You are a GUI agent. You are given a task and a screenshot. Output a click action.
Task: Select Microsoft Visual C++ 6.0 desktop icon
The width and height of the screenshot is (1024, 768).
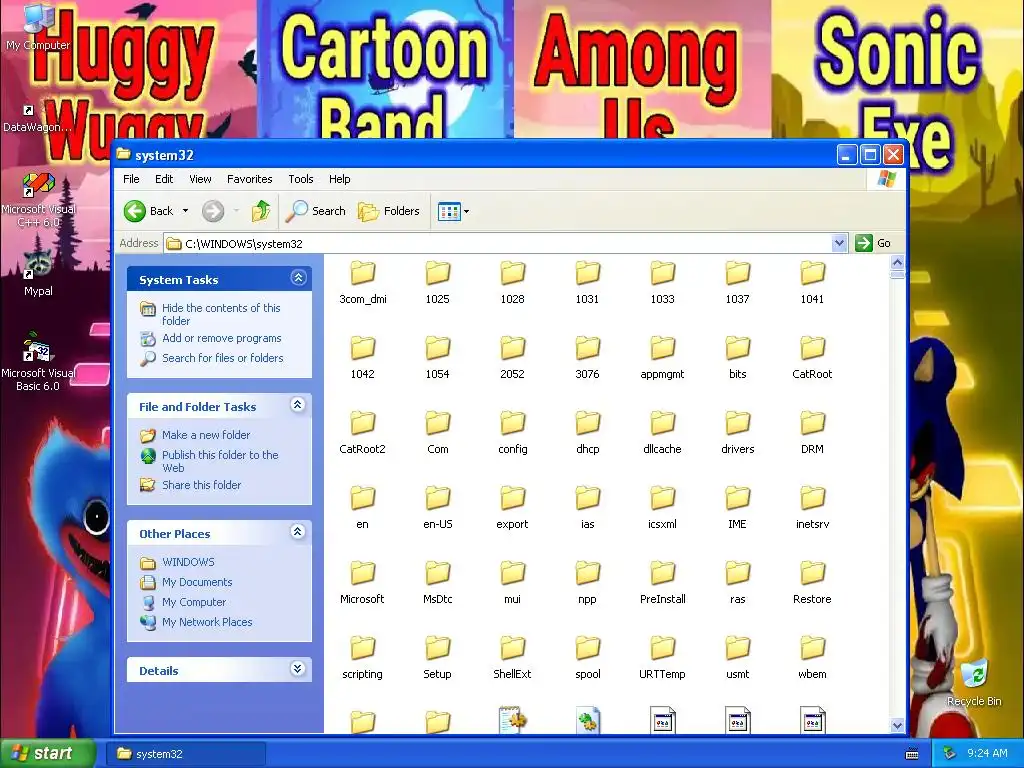[x=38, y=200]
